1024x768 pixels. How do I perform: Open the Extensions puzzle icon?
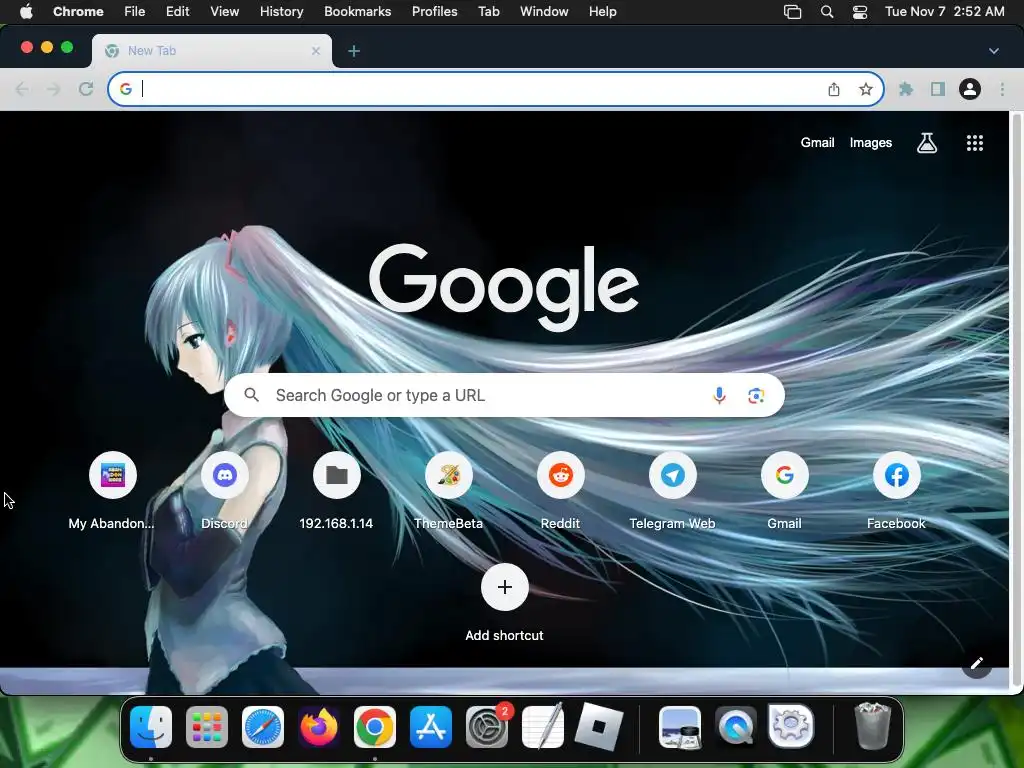906,89
